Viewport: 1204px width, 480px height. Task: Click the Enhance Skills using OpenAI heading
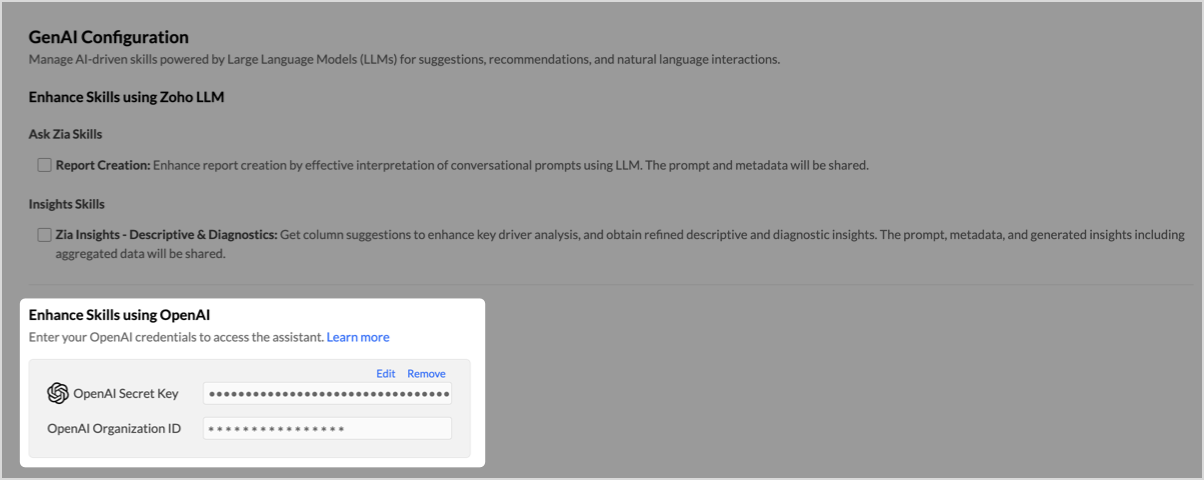[x=119, y=315]
